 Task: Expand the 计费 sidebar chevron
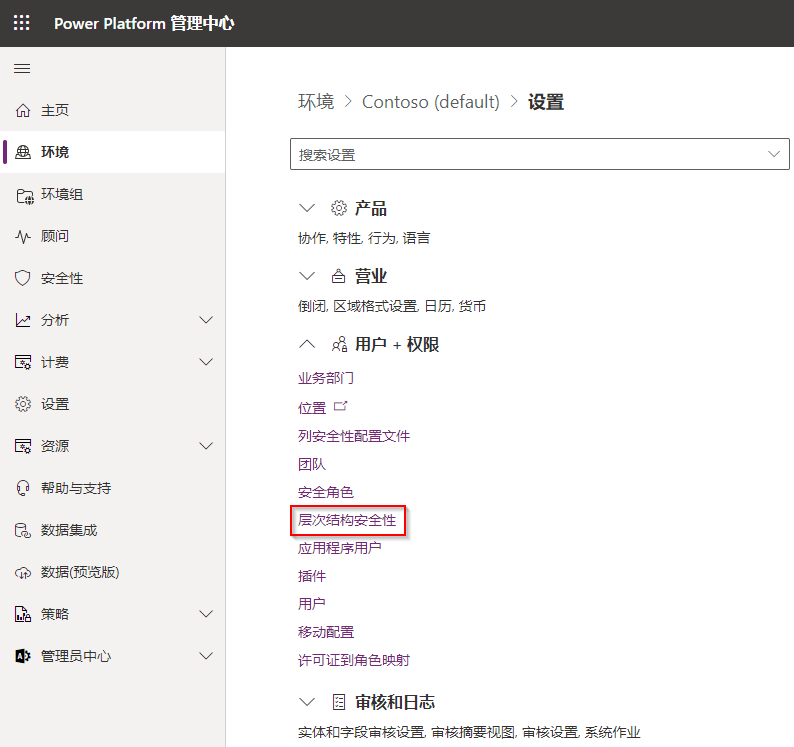206,362
